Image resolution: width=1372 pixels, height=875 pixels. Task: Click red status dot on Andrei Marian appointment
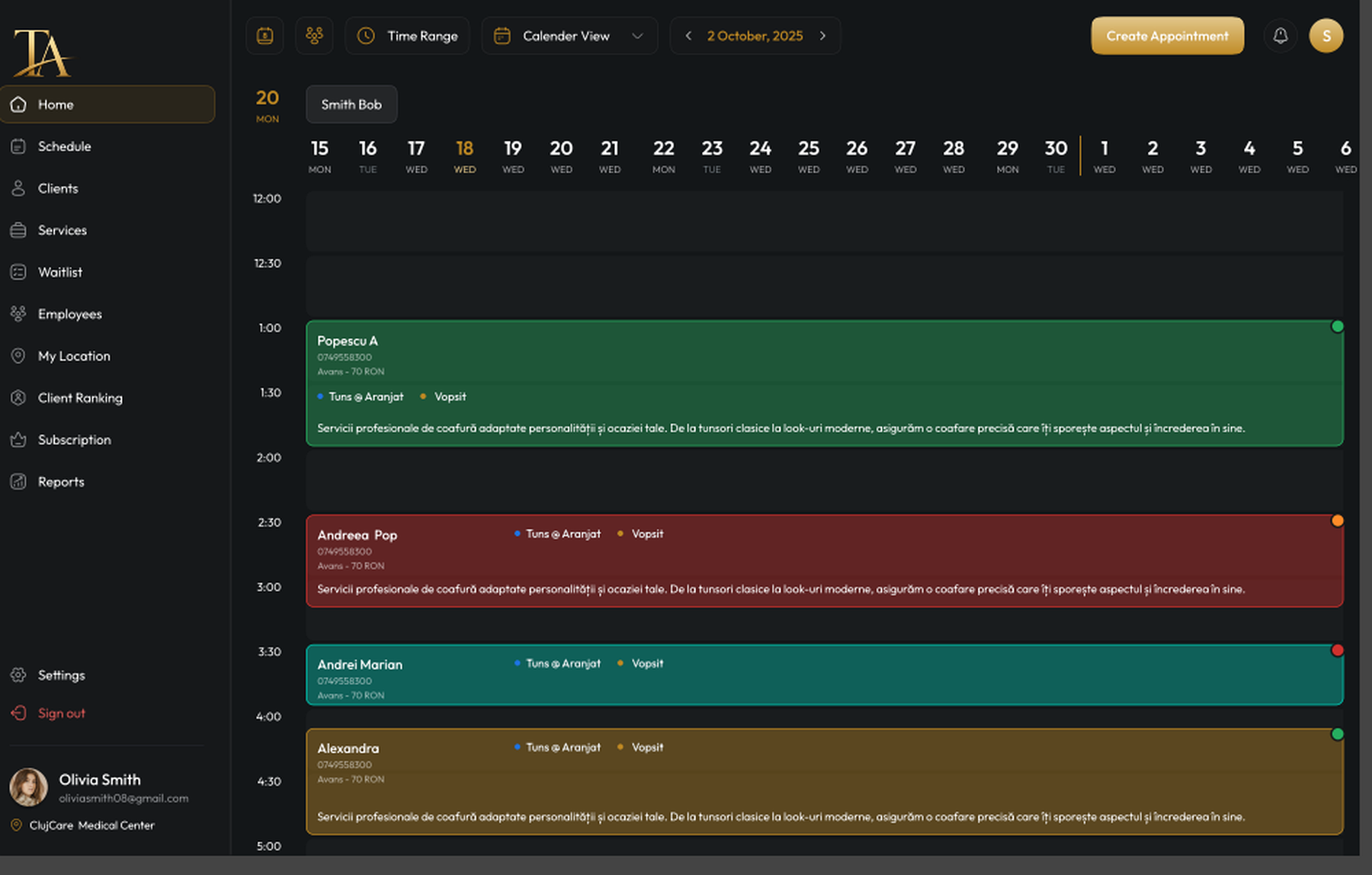[x=1337, y=651]
